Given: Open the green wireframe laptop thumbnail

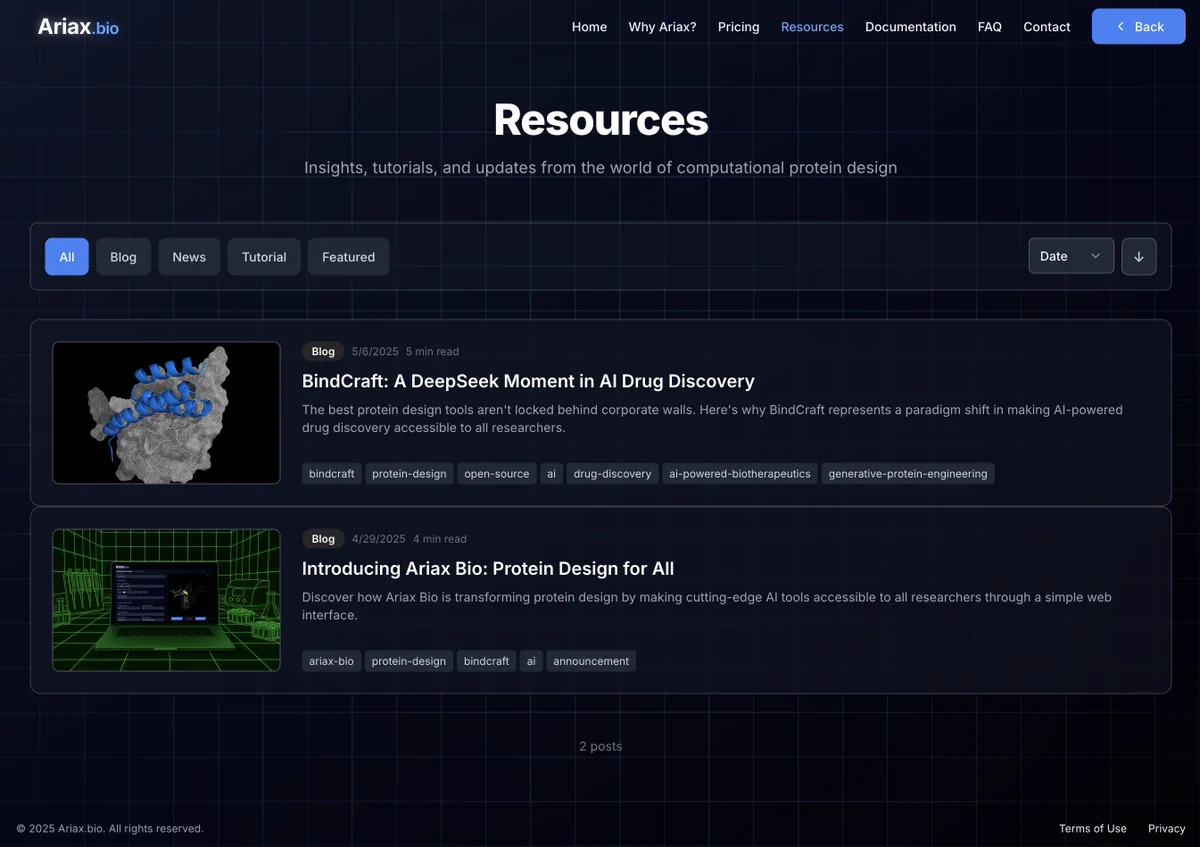Looking at the screenshot, I should coord(166,600).
